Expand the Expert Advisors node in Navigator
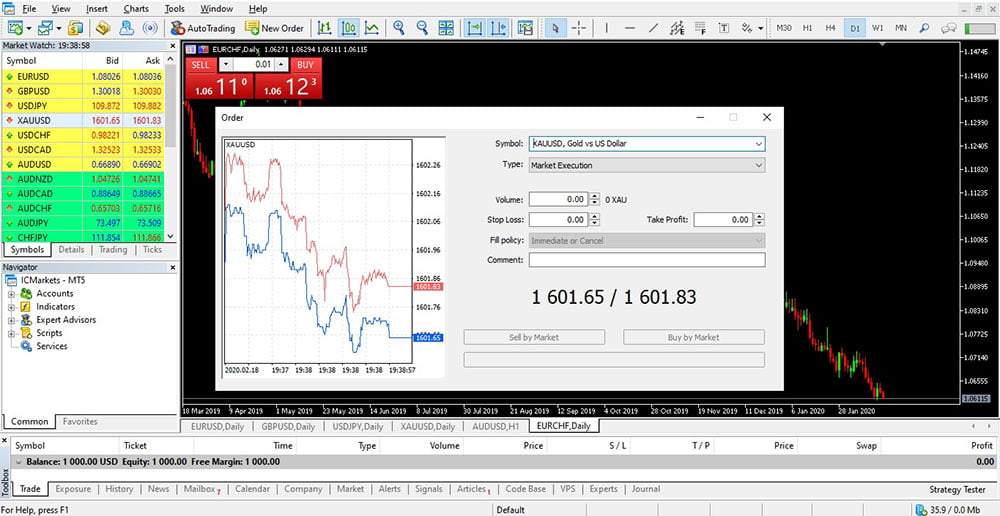Viewport: 1000px width, 516px height. (x=11, y=320)
